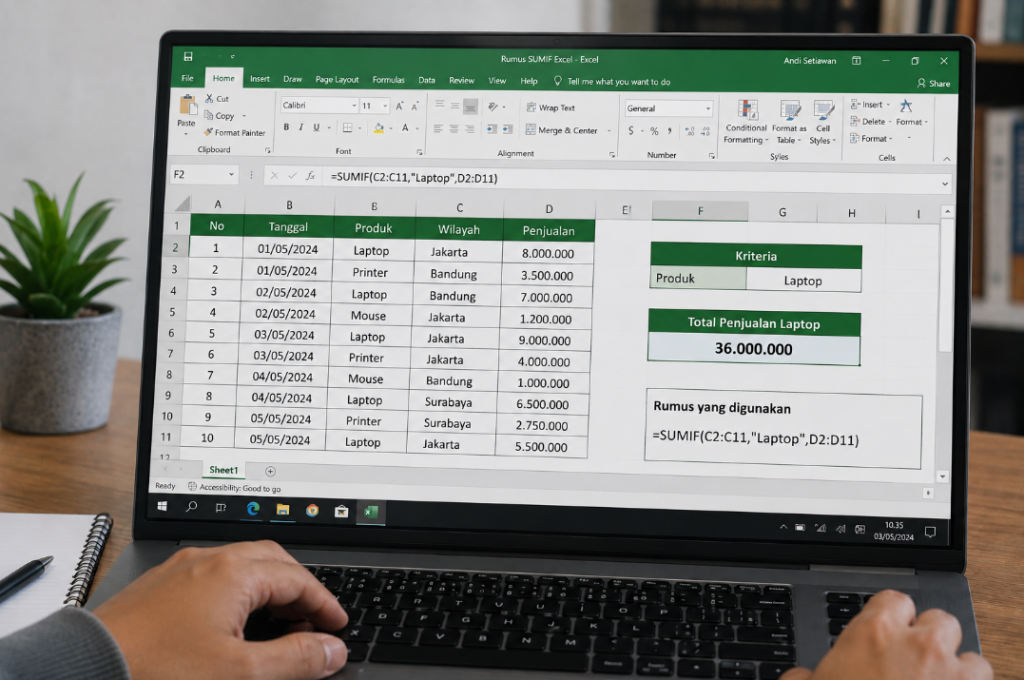Screen dimensions: 1024x680
Task: Click the Select All corner triangle
Action: [x=182, y=203]
